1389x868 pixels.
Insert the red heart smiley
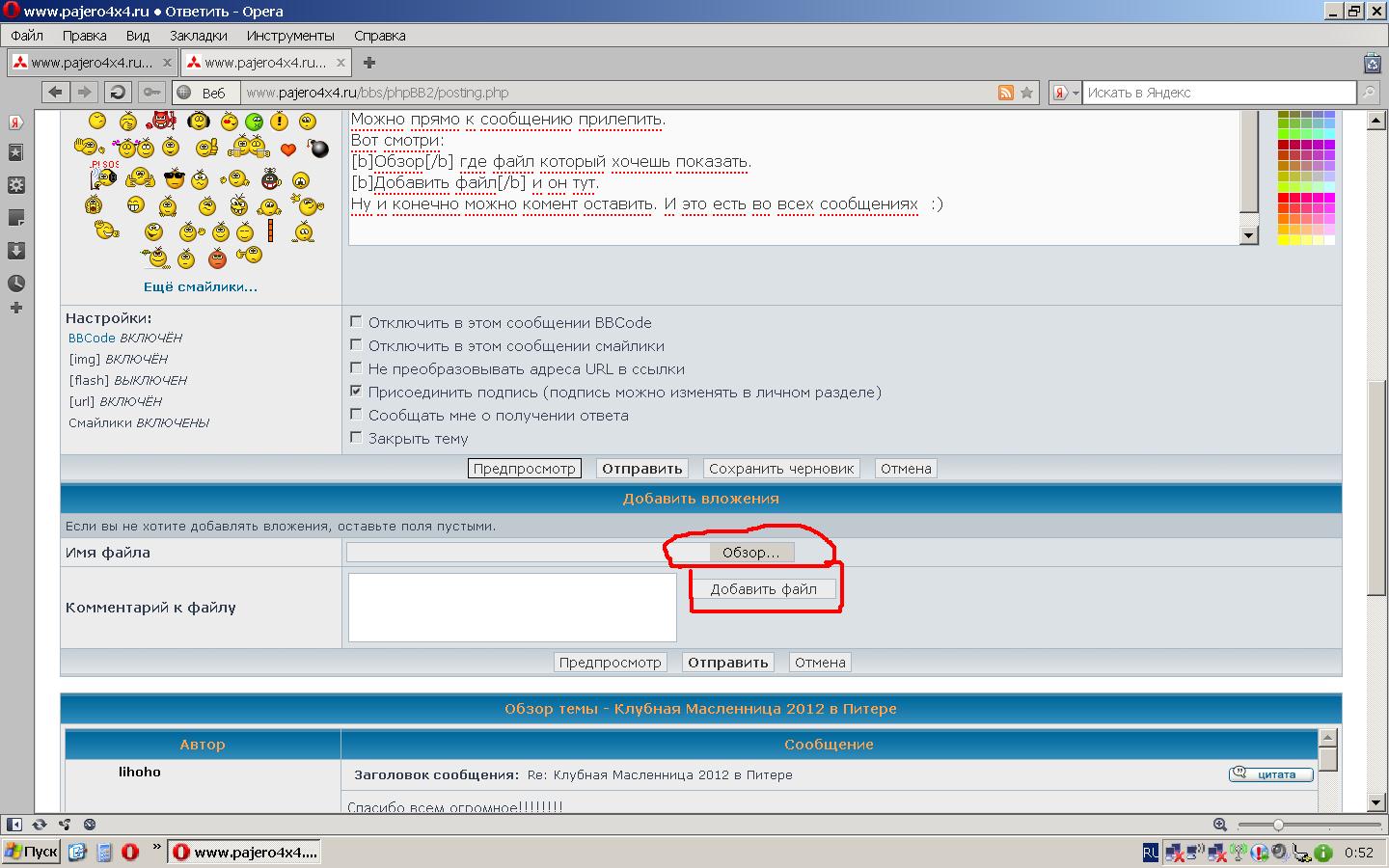tap(287, 149)
